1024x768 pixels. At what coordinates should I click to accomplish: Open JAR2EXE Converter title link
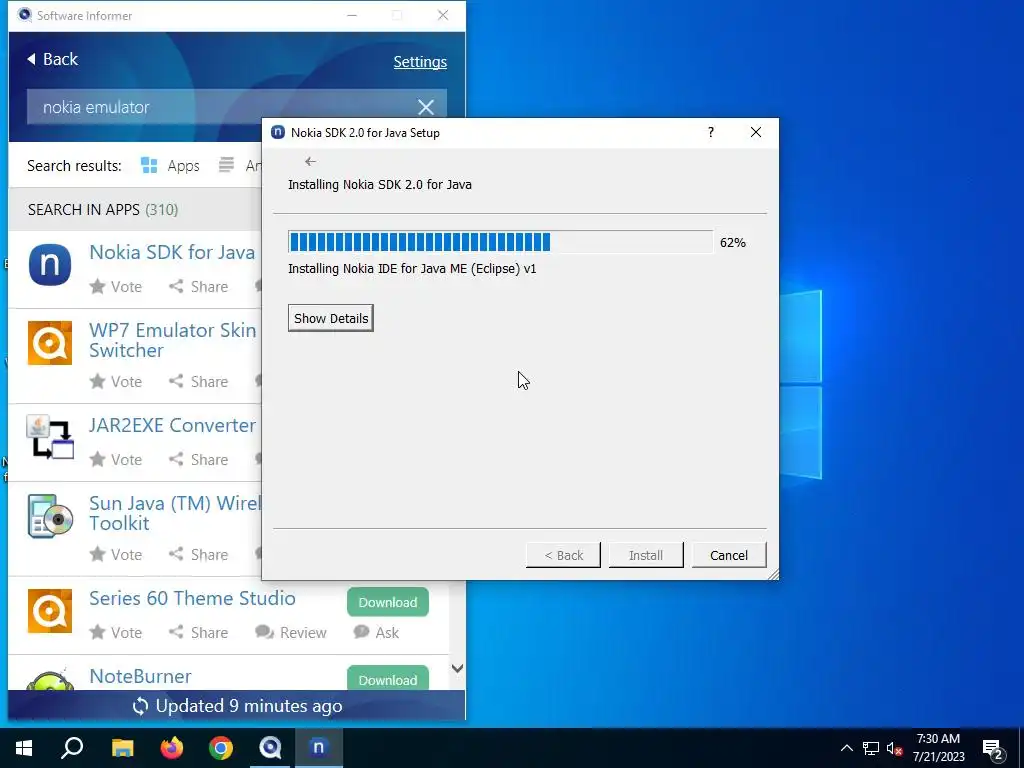point(172,425)
